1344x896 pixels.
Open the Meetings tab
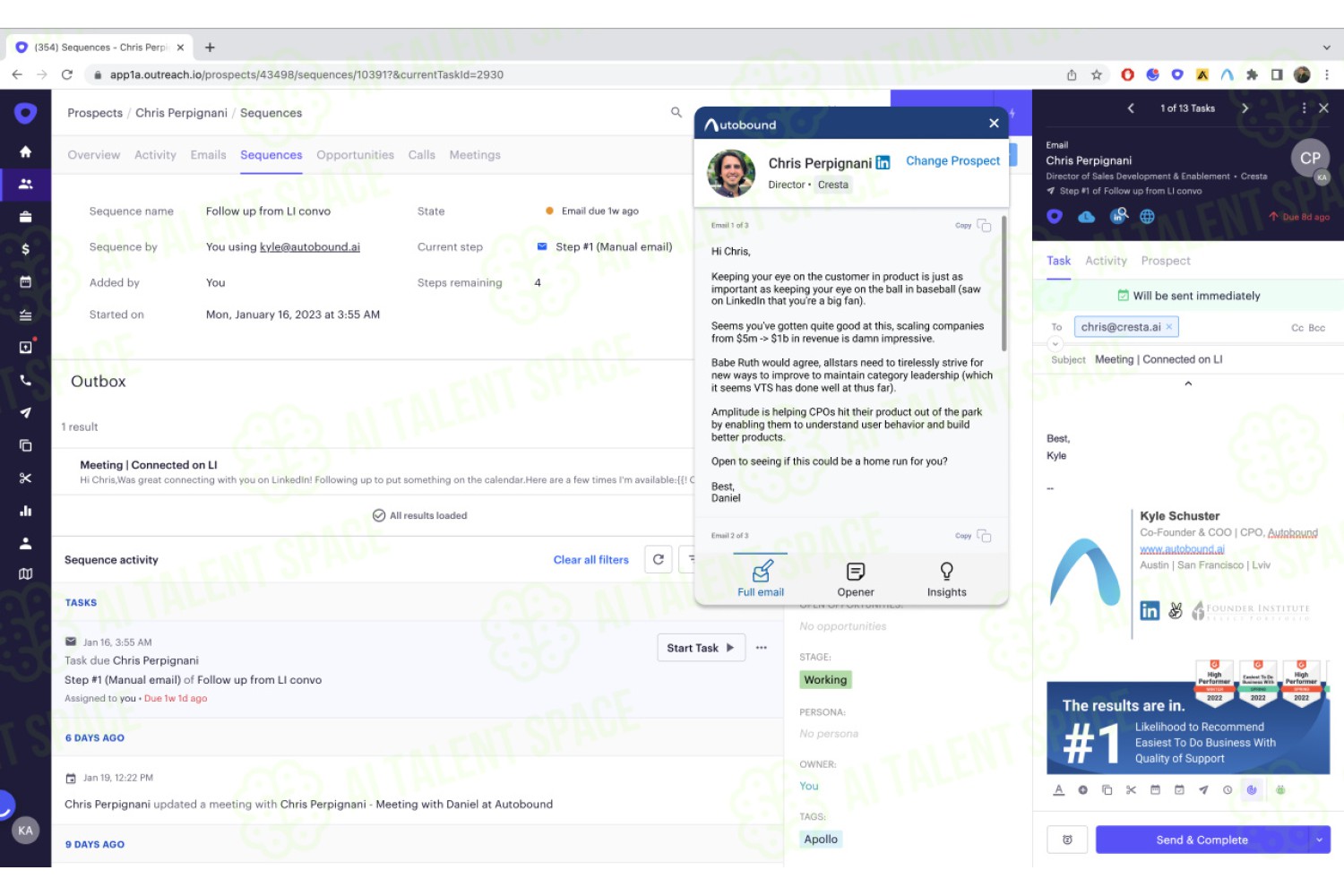coord(475,155)
